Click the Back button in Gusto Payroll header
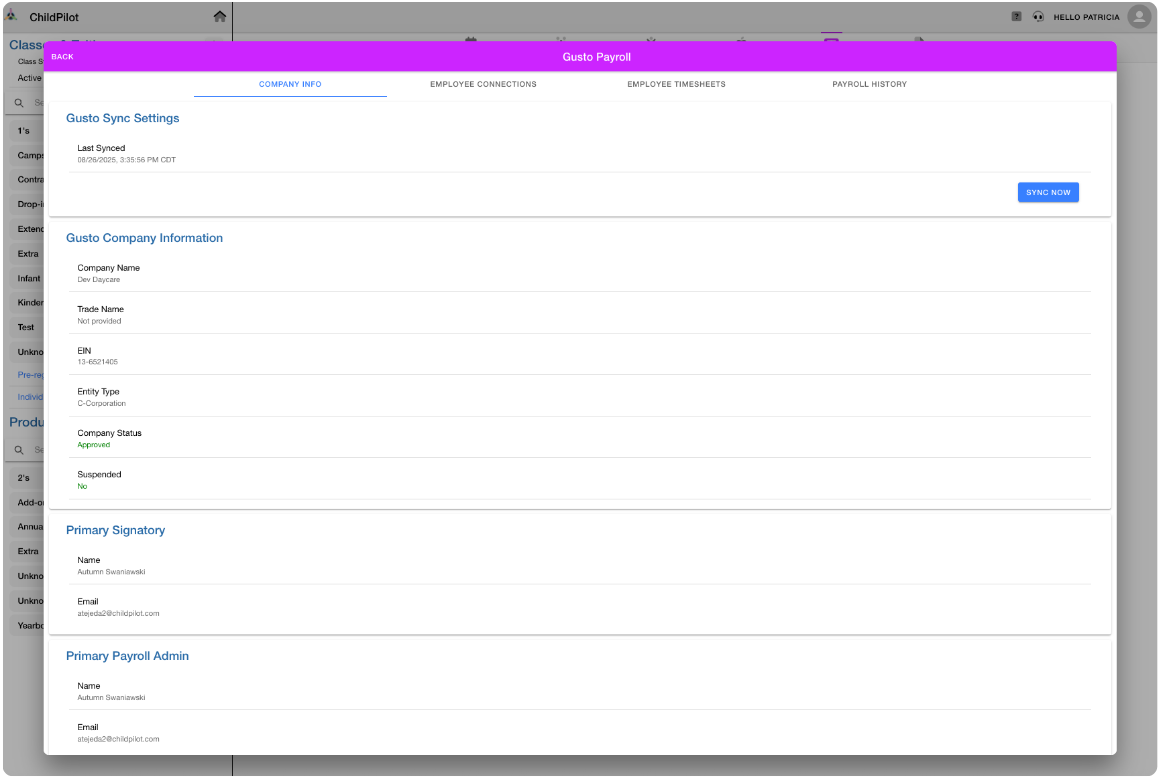The image size is (1160, 778). 62,57
